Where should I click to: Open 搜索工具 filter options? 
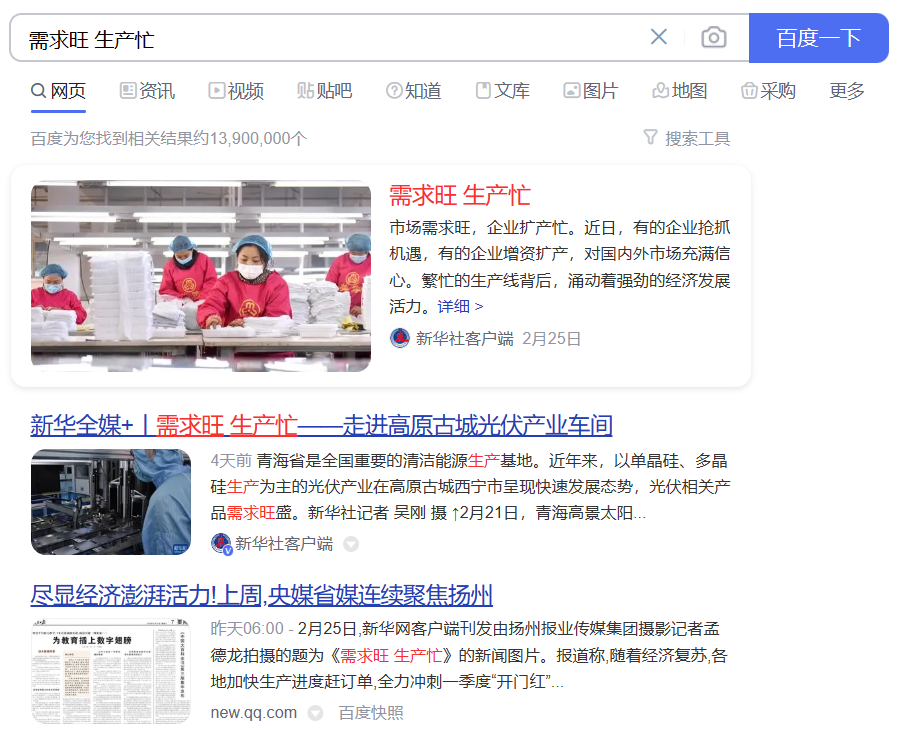(x=686, y=138)
